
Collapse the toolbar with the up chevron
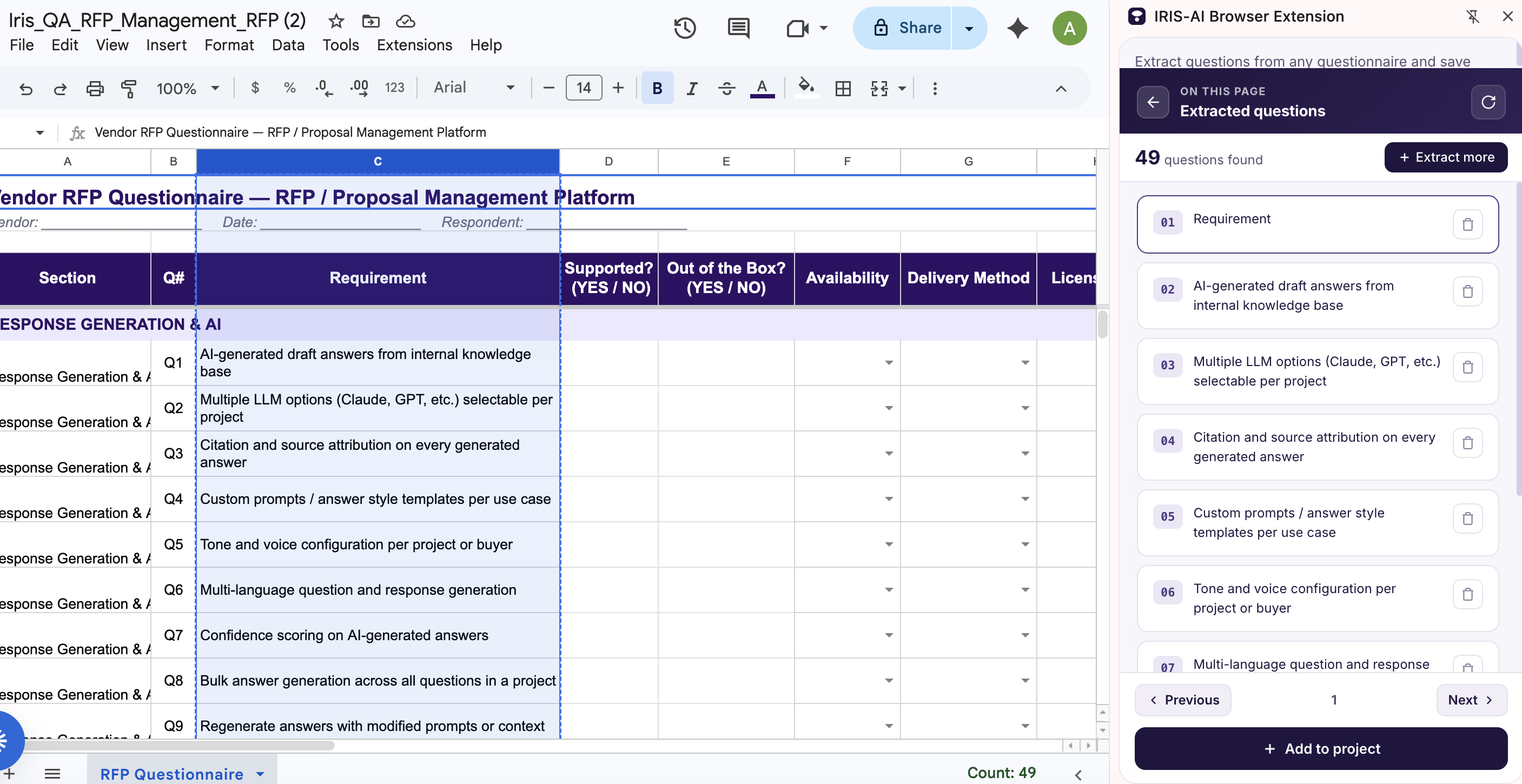[x=1061, y=89]
